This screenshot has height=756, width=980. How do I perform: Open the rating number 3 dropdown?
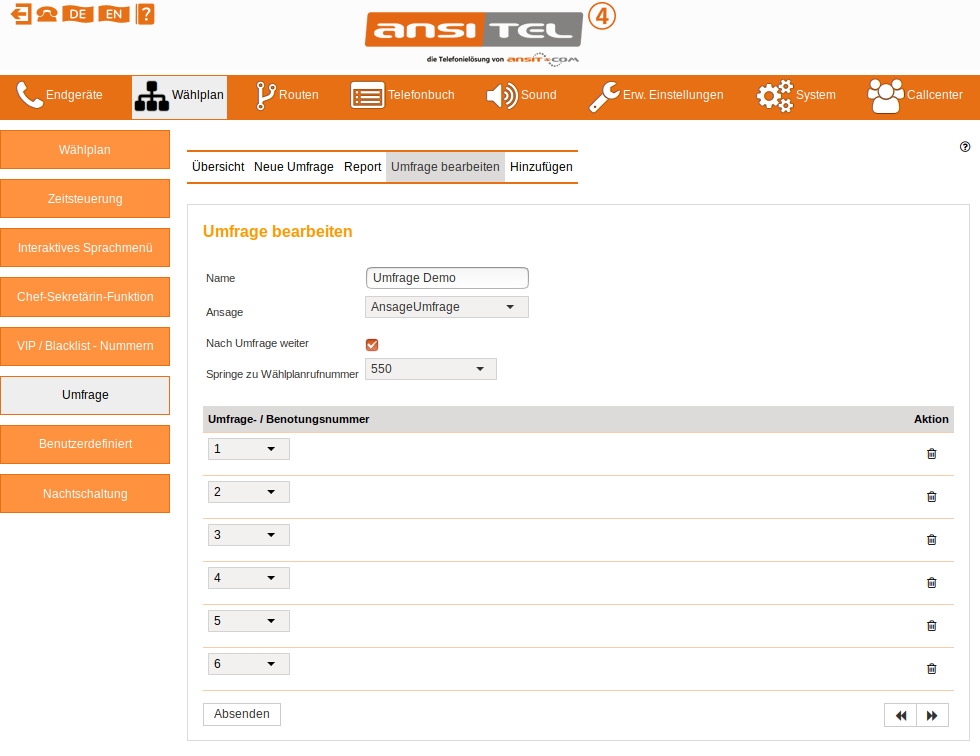248,535
